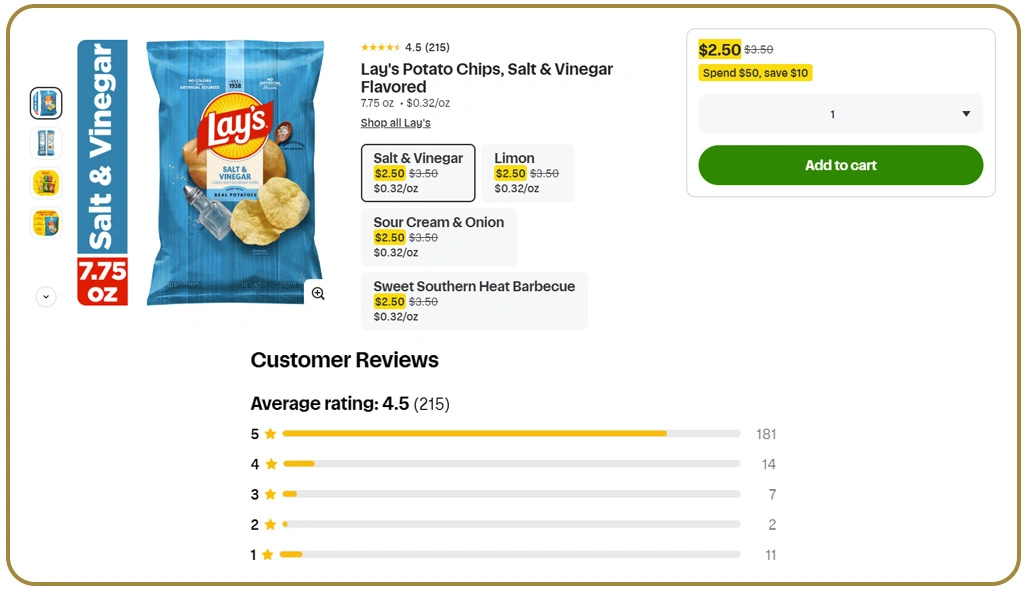Click the star icon beside the 5 rating row
The width and height of the screenshot is (1026, 589).
pos(270,434)
